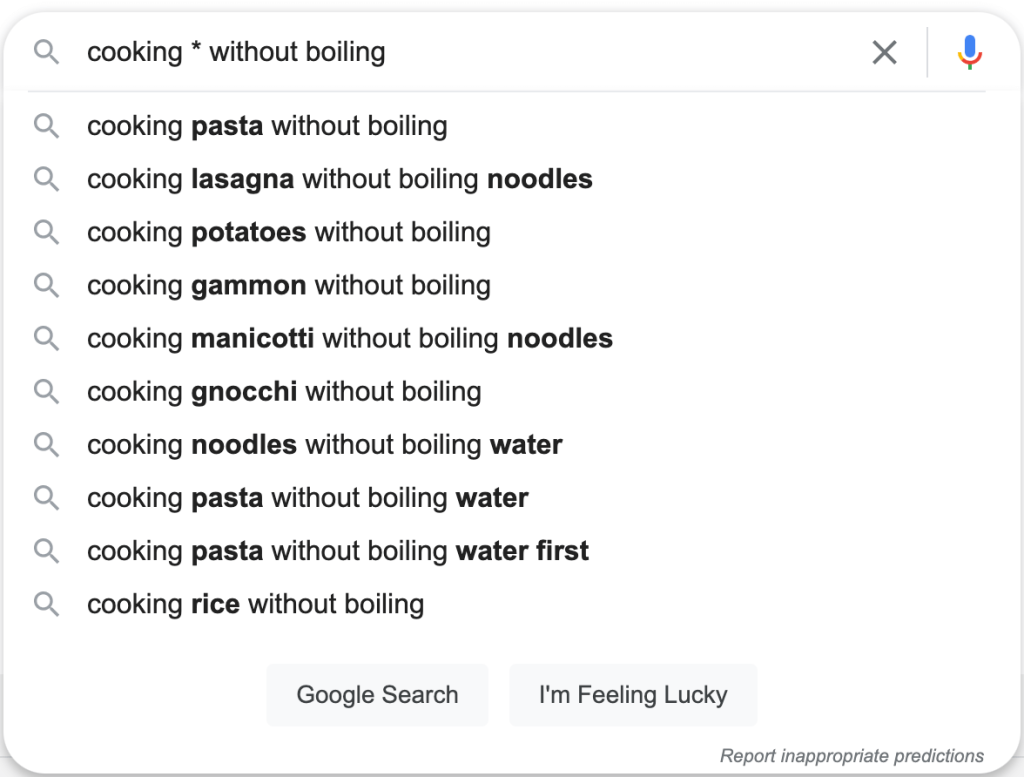Open 'Report inappropriate predictions' link
This screenshot has width=1024, height=777.
point(852,755)
